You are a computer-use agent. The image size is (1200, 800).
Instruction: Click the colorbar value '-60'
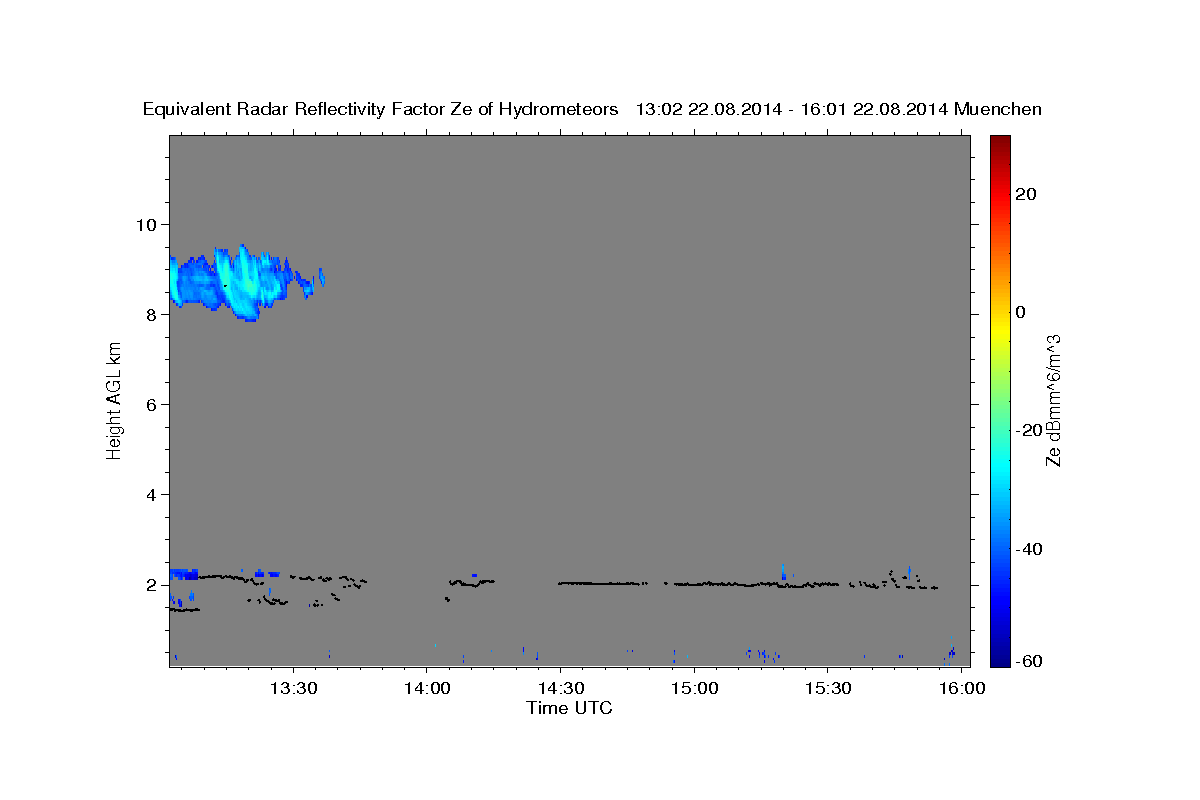(1030, 661)
